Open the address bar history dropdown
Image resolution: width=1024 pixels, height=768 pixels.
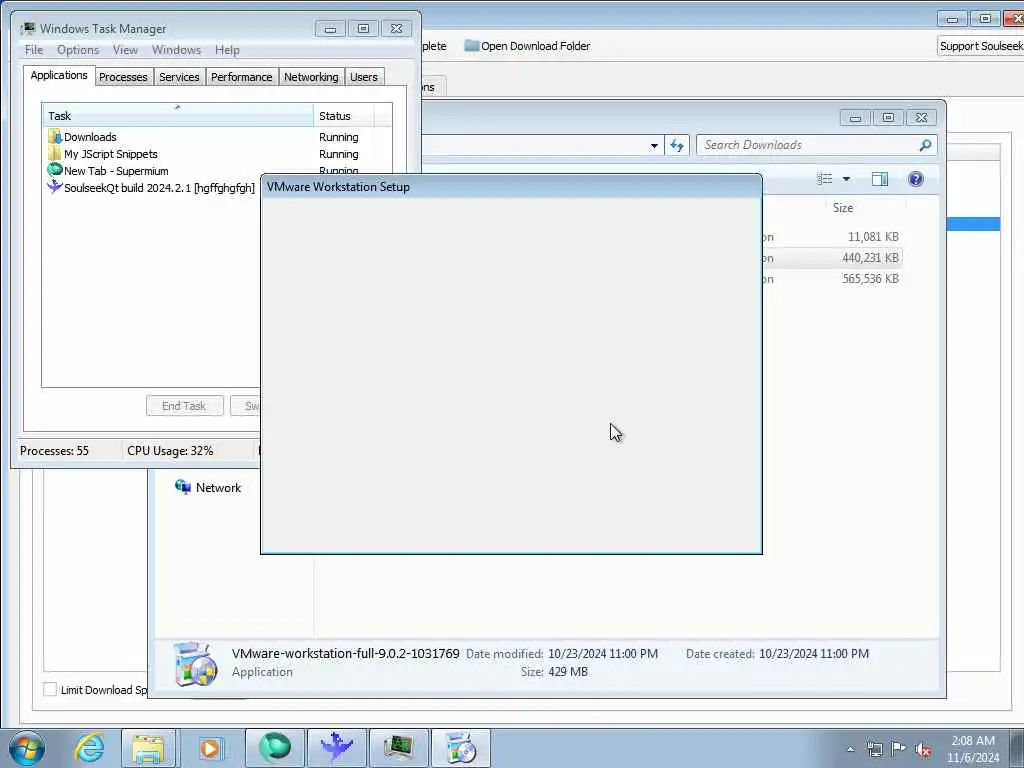654,146
